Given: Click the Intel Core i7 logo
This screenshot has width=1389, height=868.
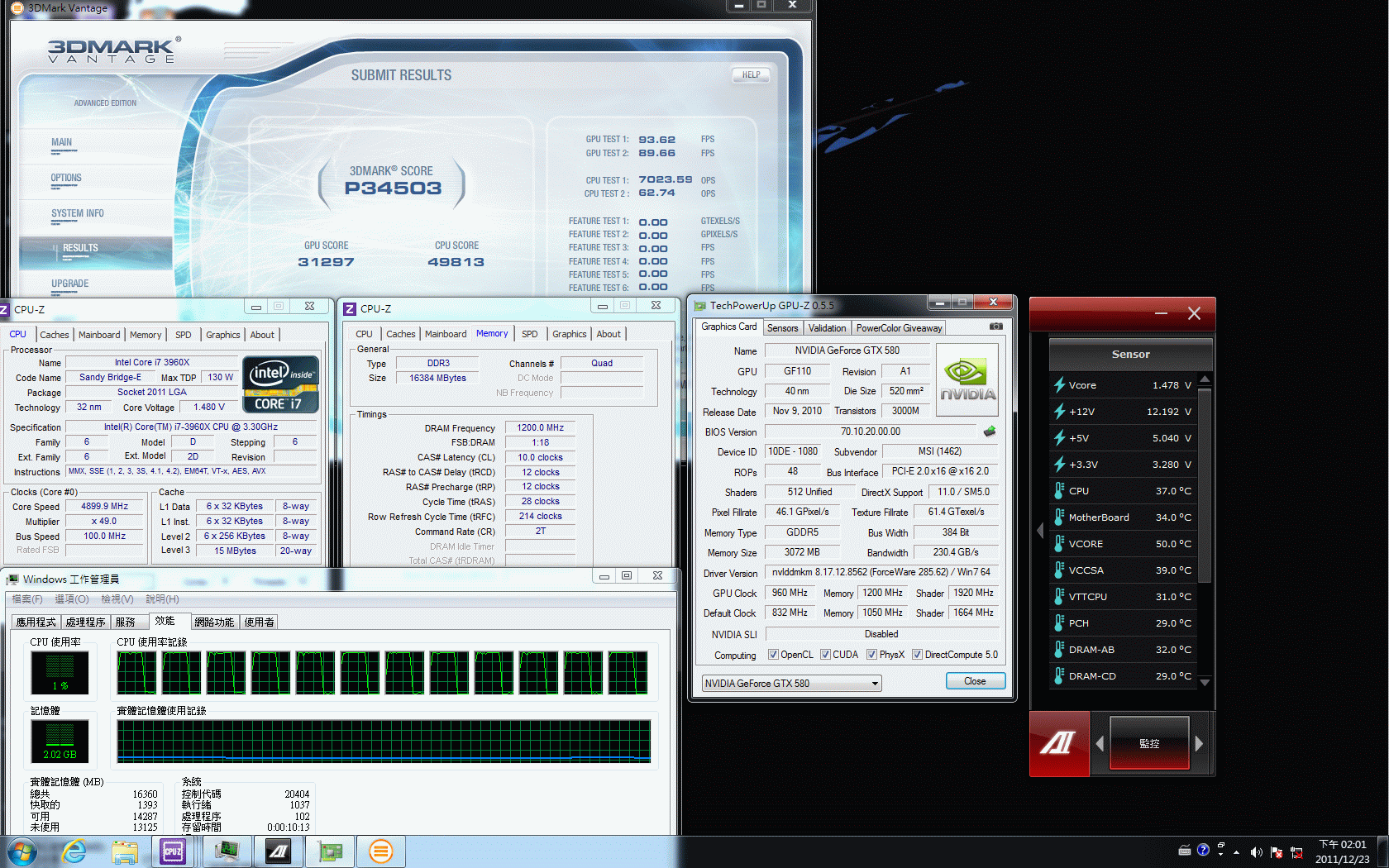Looking at the screenshot, I should point(280,384).
